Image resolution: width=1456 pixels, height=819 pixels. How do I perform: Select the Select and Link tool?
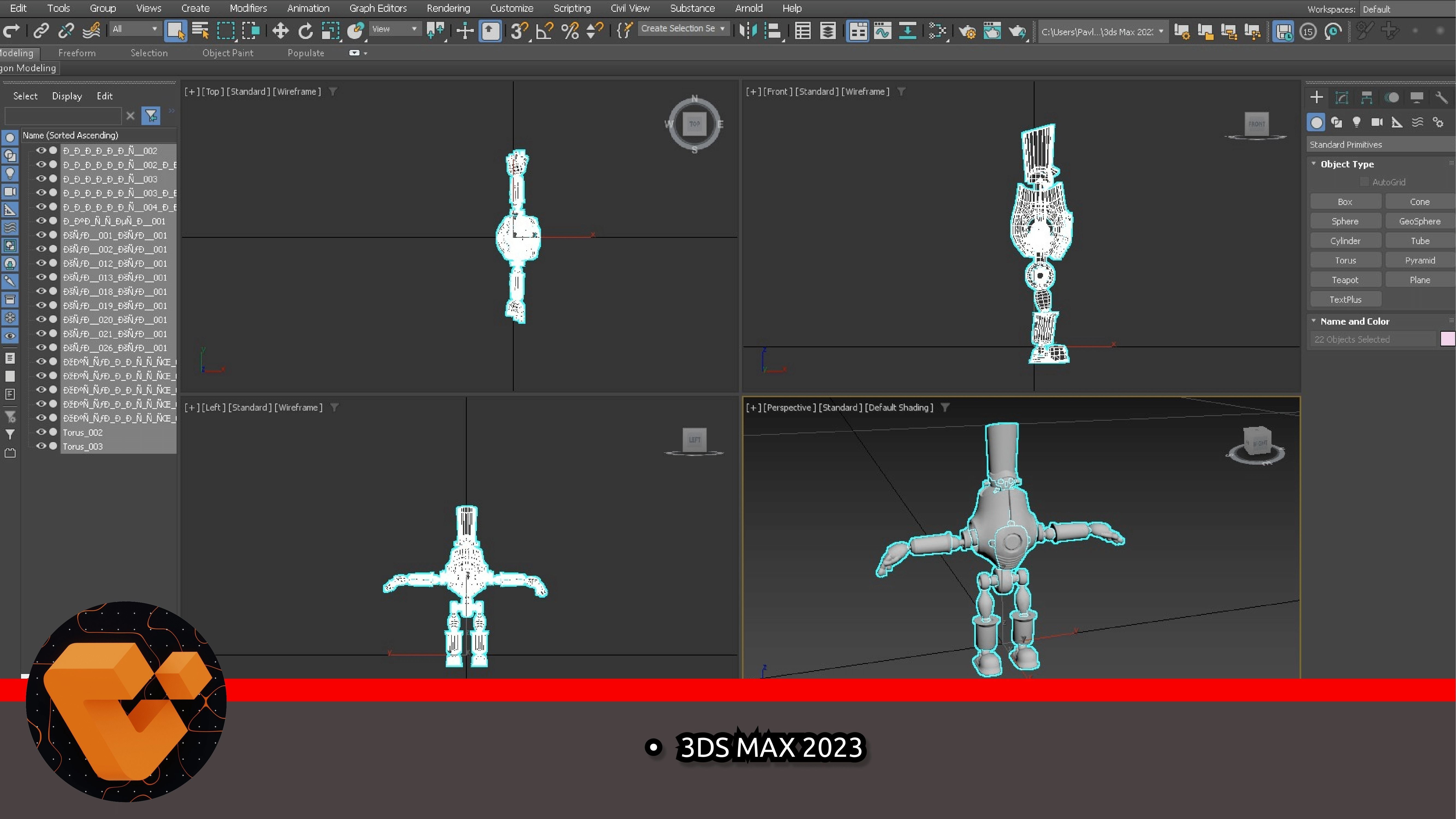tap(41, 31)
